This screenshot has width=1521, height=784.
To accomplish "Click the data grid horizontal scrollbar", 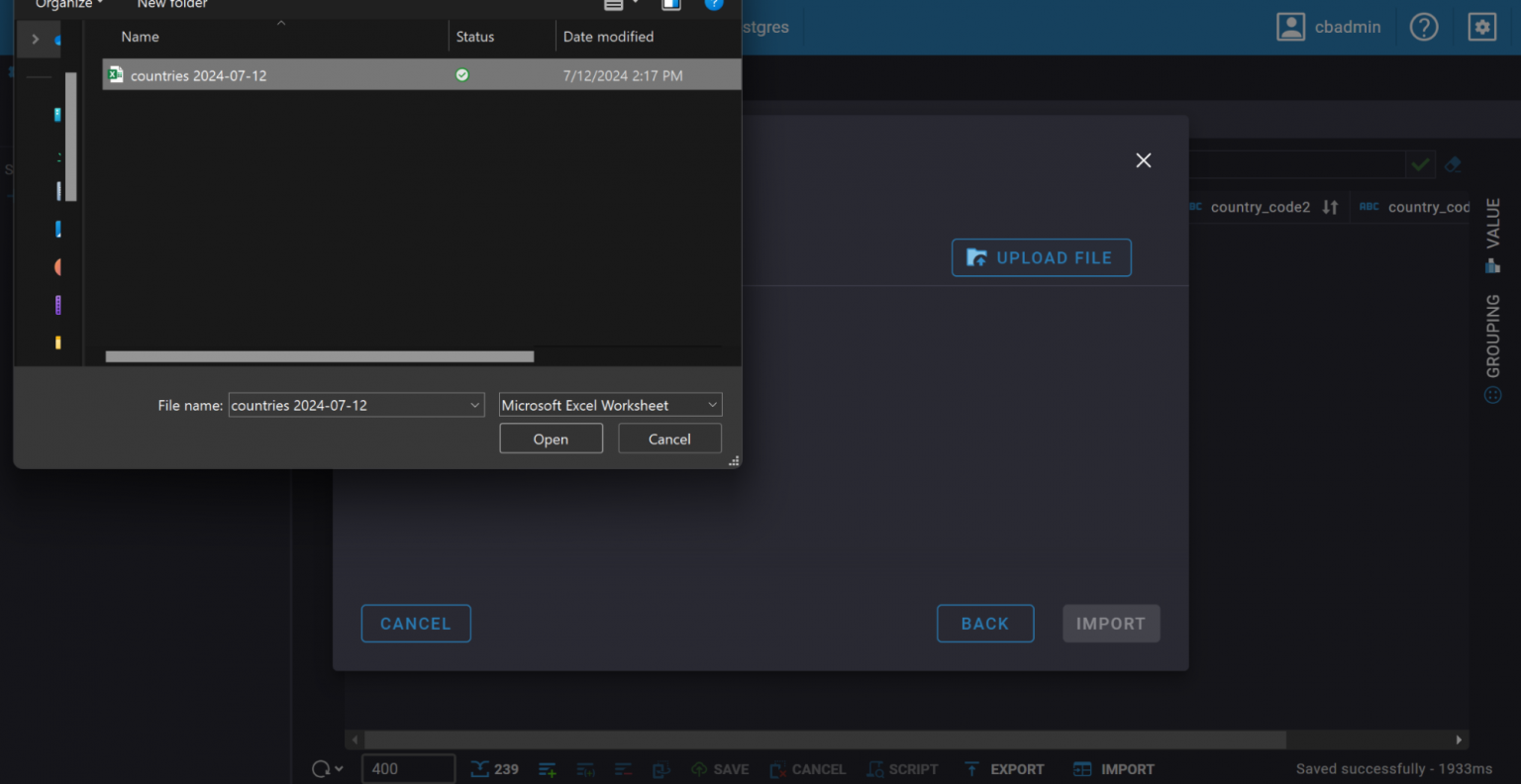I will pos(825,739).
